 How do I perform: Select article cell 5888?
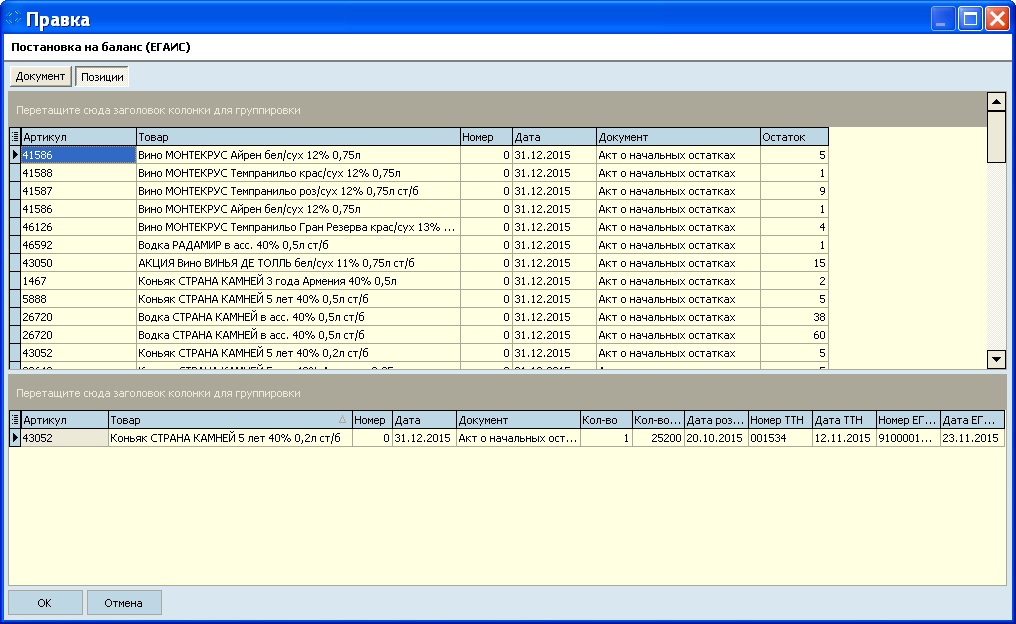(78, 299)
